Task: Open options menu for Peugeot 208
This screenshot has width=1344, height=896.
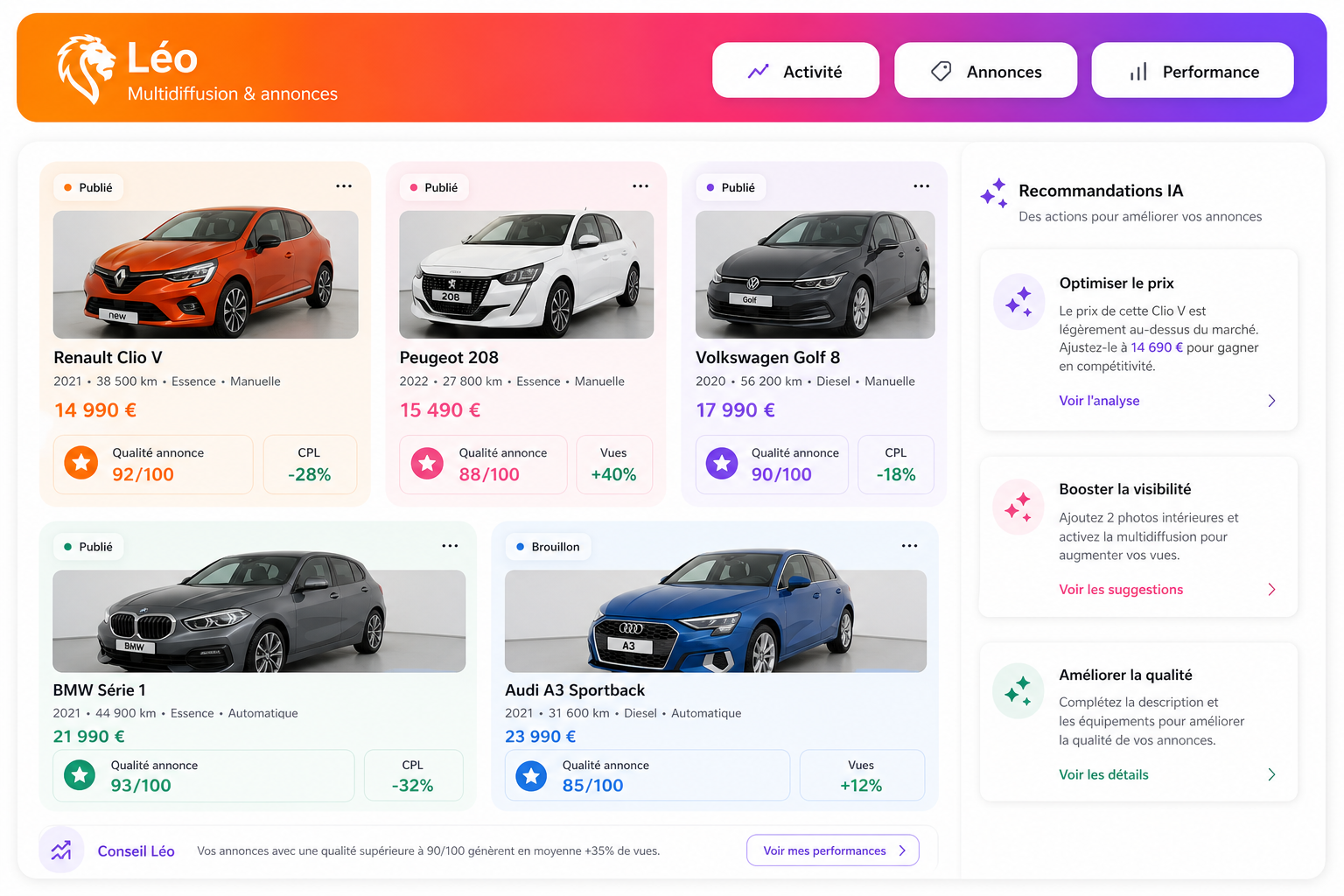Action: pyautogui.click(x=640, y=186)
